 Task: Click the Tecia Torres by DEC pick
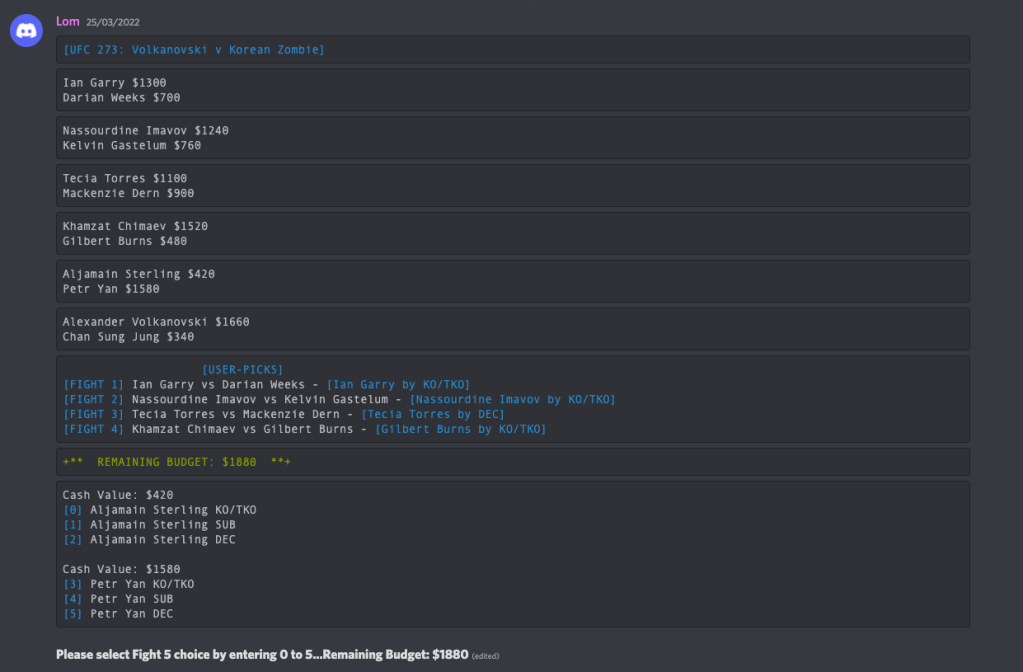[433, 414]
